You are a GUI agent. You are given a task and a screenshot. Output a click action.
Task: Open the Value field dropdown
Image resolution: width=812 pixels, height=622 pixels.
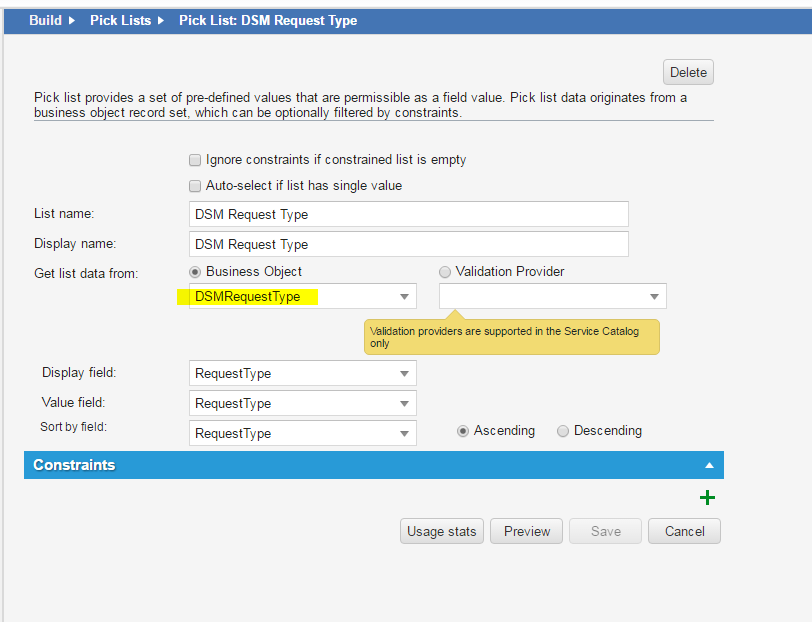(x=404, y=404)
